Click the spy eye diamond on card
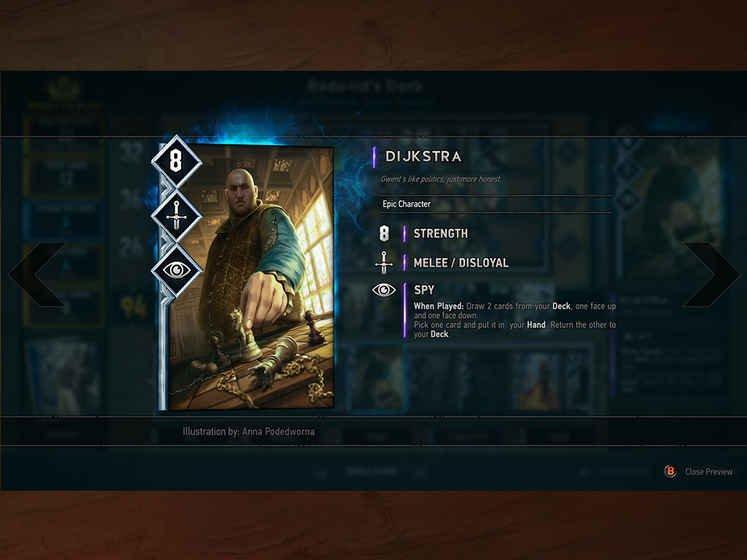Screen dimensions: 747x560 click(x=176, y=270)
